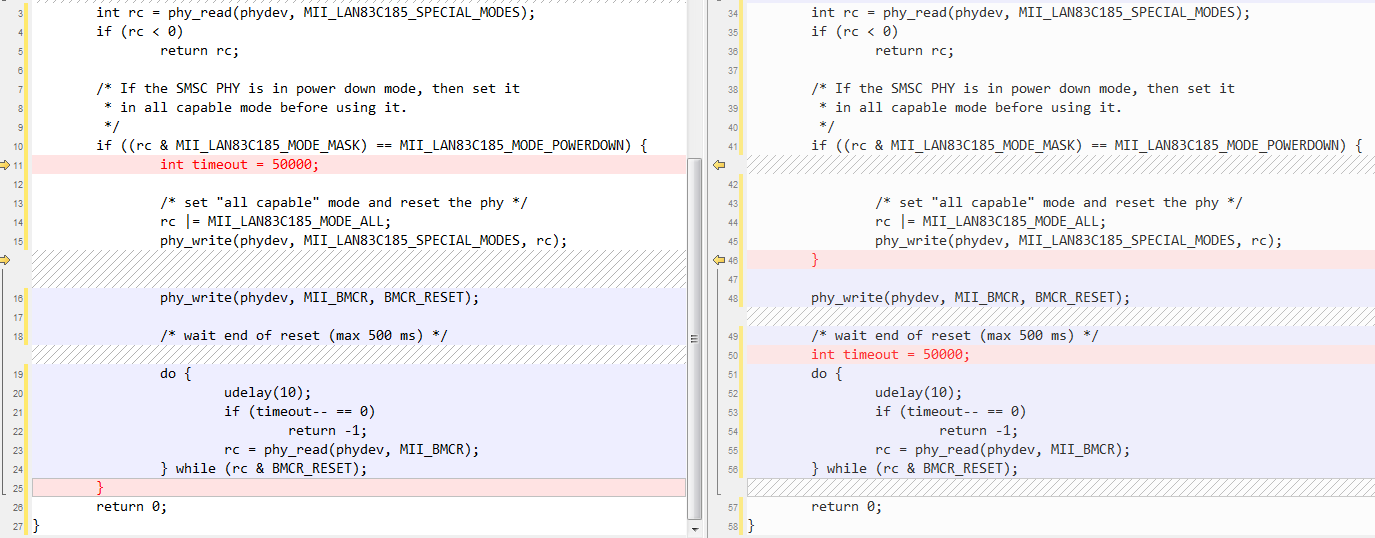The width and height of the screenshot is (1375, 538).
Task: Click 'return -1;' on left line 22
Action: (x=327, y=431)
